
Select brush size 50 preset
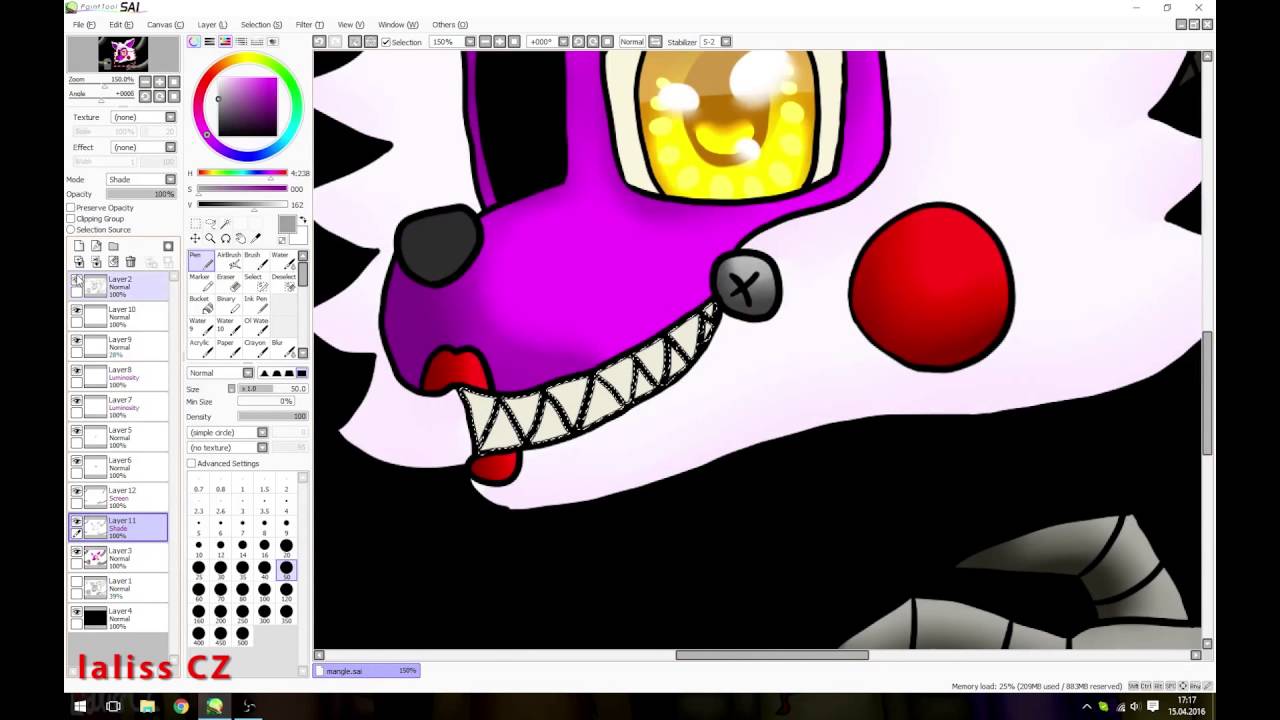(x=286, y=568)
